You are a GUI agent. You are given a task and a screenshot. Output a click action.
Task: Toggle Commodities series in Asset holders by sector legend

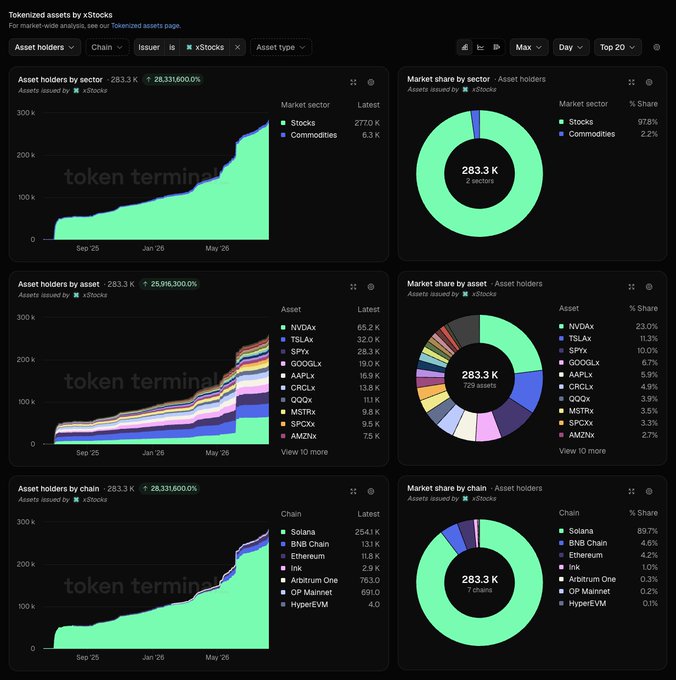pos(330,135)
